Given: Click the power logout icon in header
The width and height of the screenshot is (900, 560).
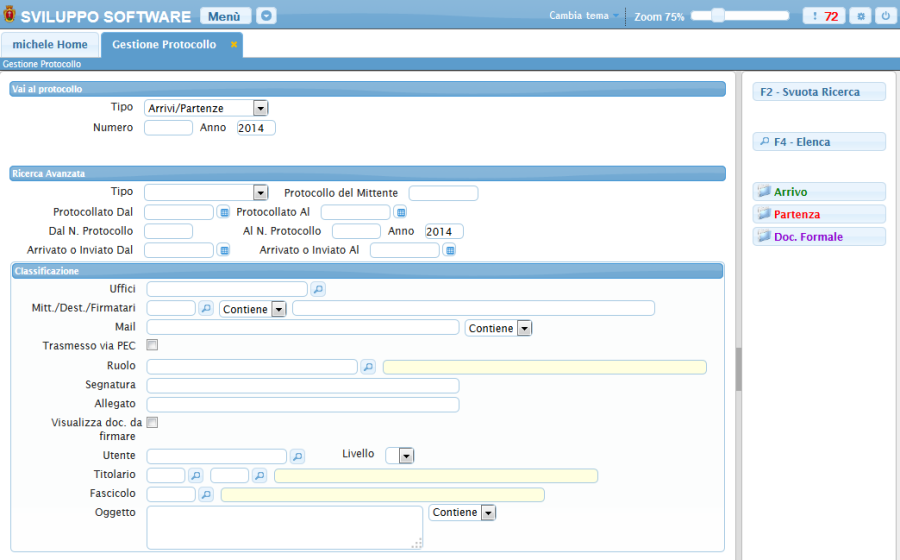Looking at the screenshot, I should coord(884,16).
